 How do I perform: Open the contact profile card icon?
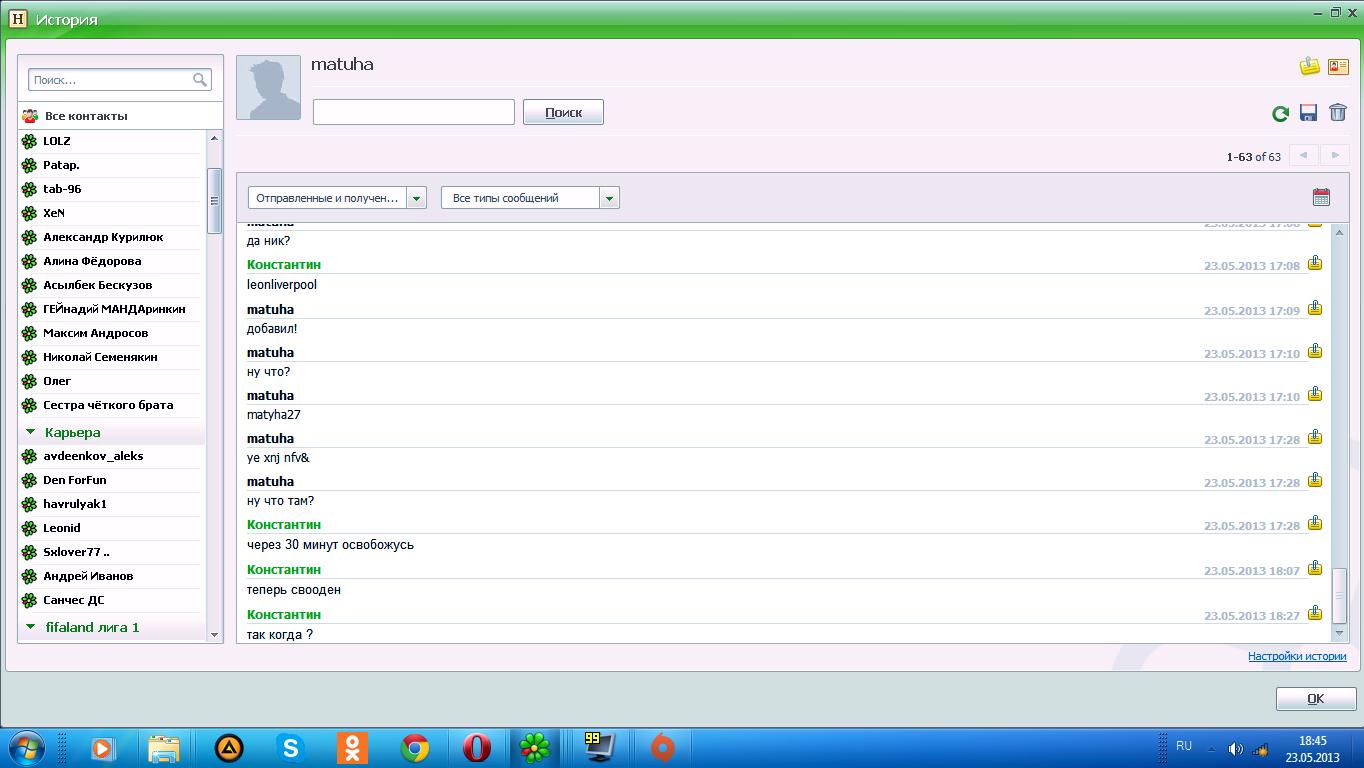click(1338, 67)
